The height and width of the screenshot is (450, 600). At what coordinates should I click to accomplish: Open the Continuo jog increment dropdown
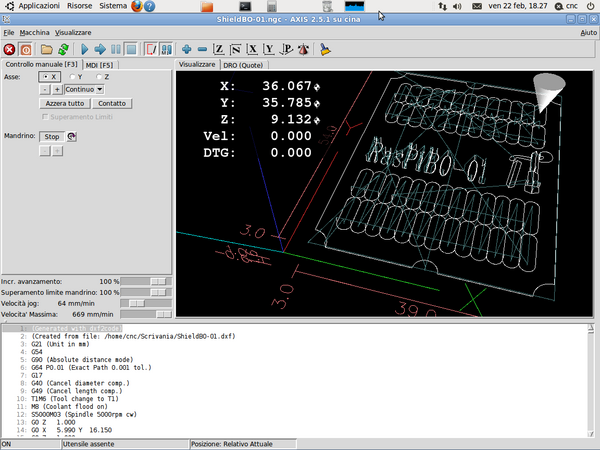point(91,89)
